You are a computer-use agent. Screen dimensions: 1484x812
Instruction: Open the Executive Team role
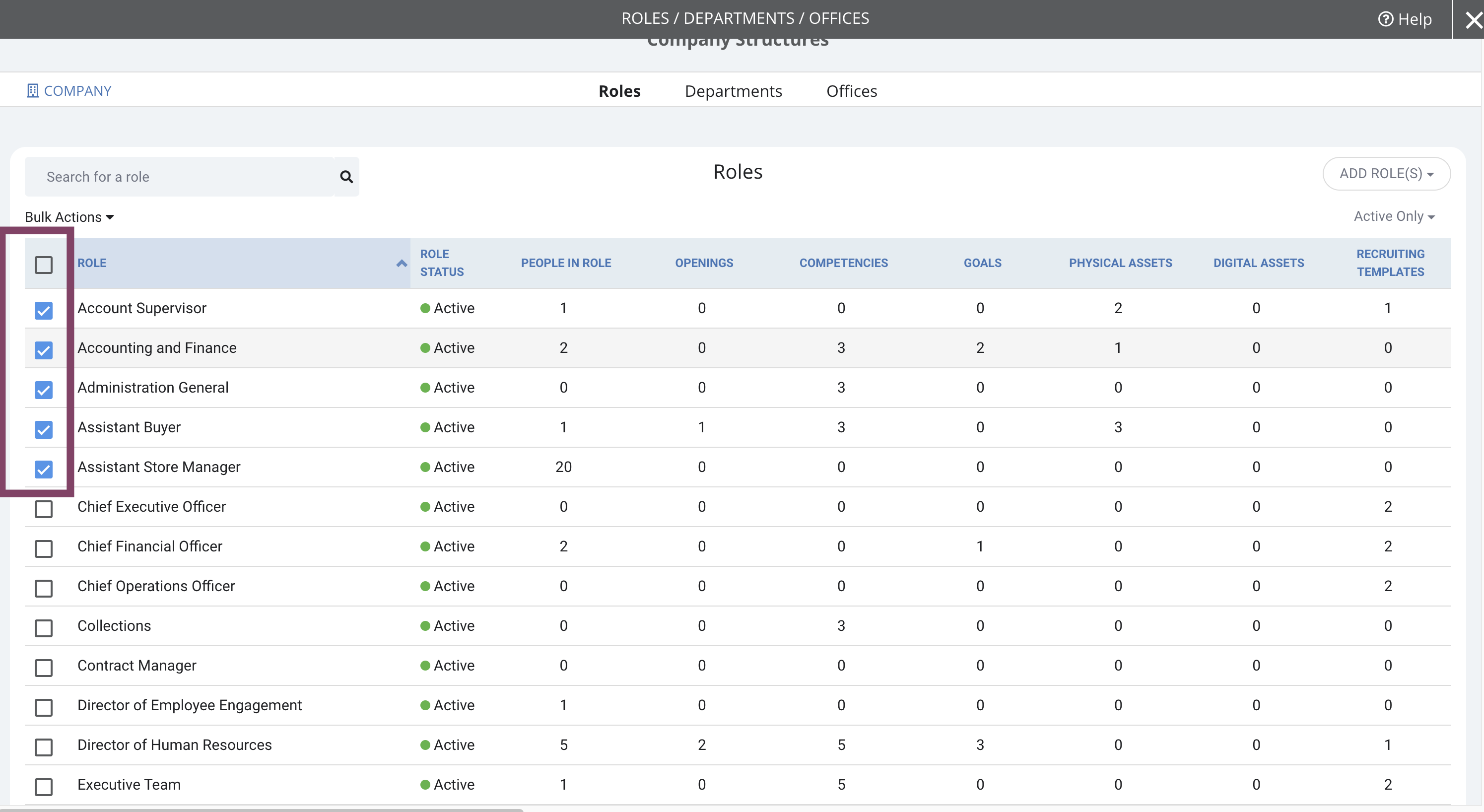(129, 785)
